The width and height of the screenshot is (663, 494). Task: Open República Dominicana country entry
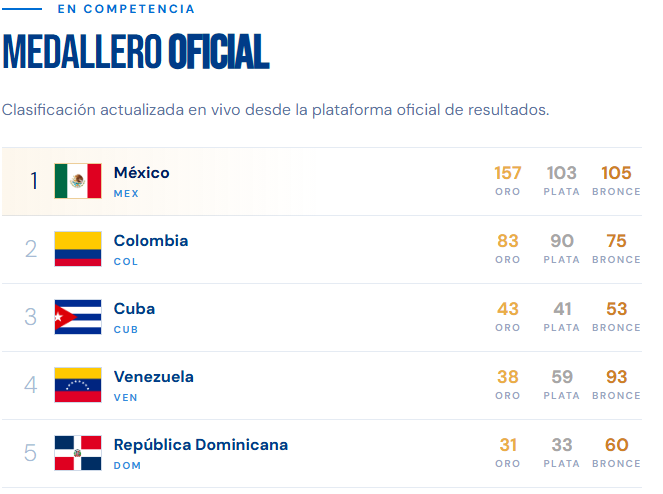[x=201, y=445]
